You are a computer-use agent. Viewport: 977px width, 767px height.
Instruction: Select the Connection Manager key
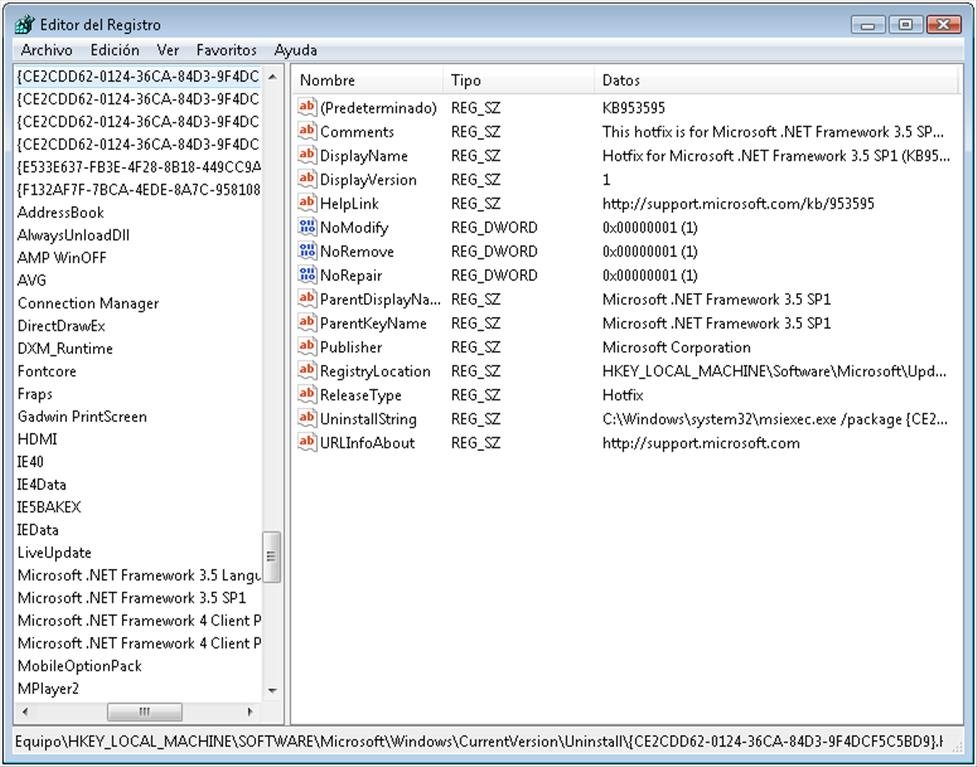point(88,303)
